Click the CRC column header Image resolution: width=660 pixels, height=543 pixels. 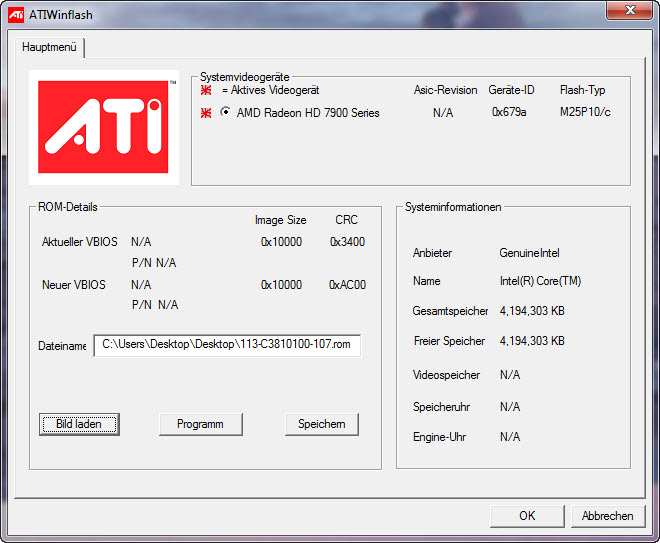[346, 220]
